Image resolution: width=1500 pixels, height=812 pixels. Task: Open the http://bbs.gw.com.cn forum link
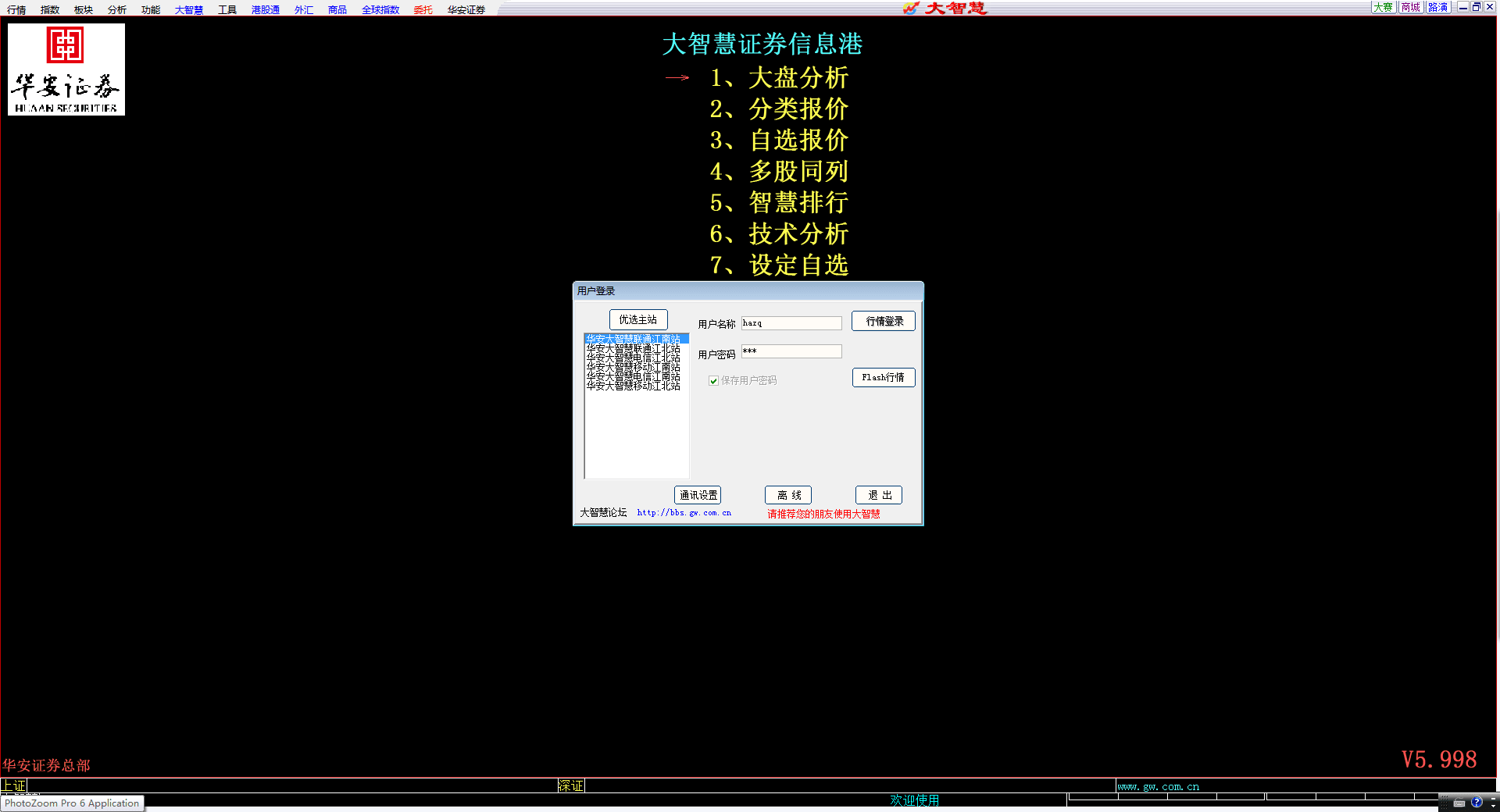pos(684,513)
